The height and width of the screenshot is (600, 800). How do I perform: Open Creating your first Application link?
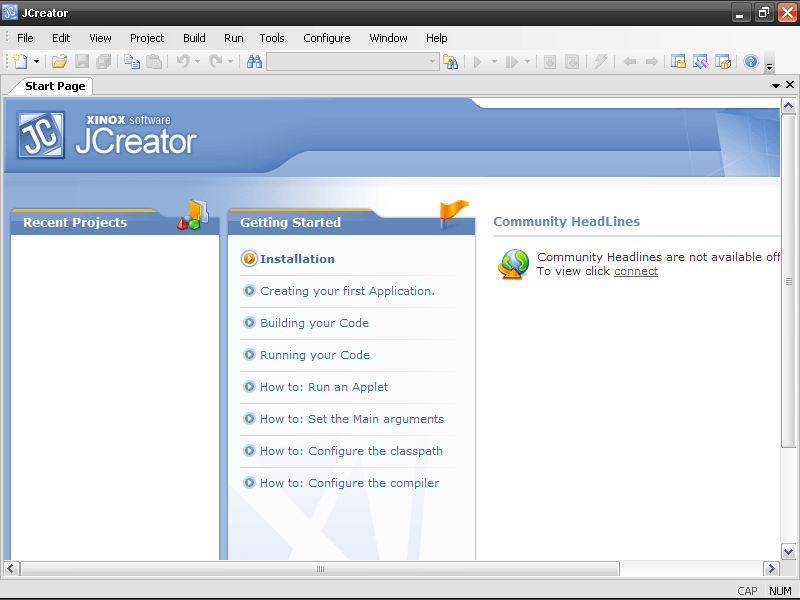pos(347,291)
